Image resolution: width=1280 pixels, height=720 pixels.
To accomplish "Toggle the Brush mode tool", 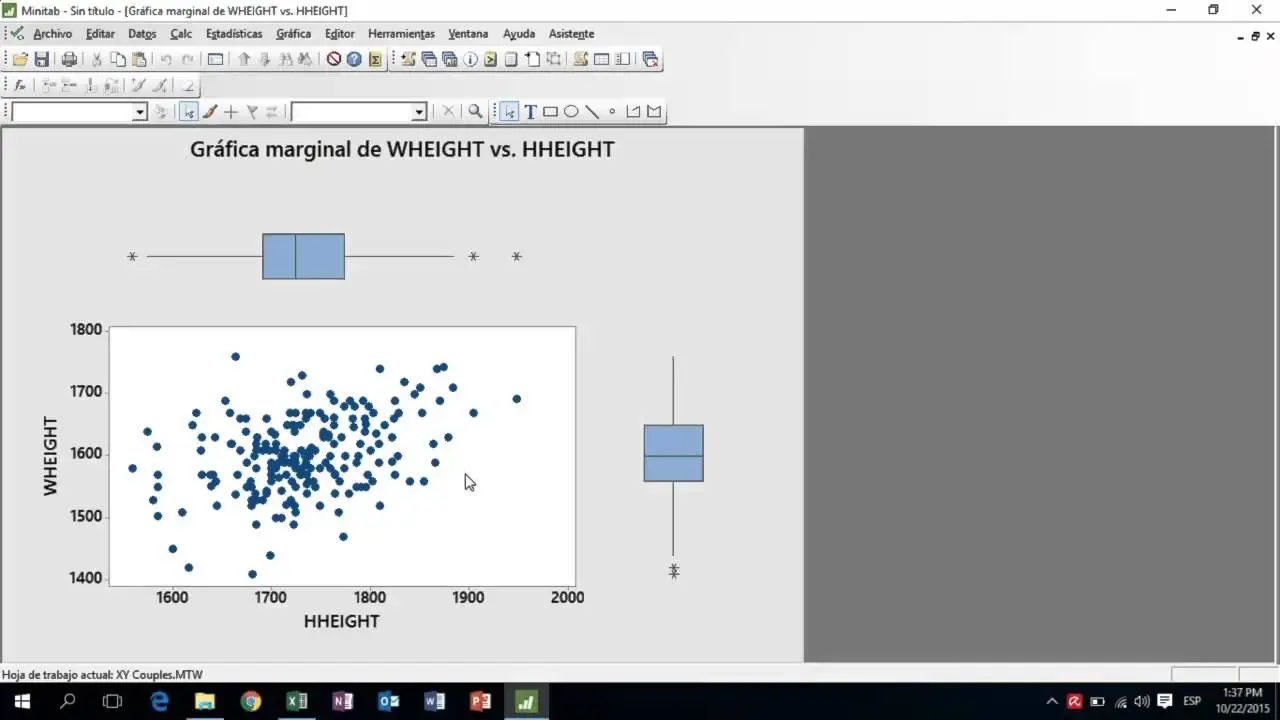I will pyautogui.click(x=210, y=112).
